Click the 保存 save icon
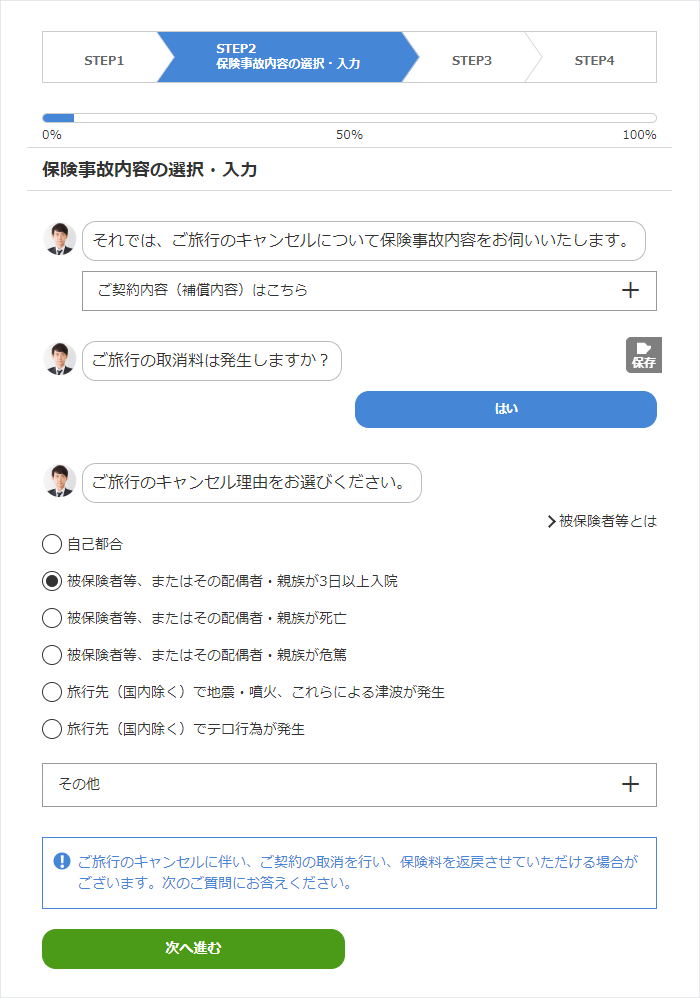Screen dimensions: 700x998 (x=643, y=355)
